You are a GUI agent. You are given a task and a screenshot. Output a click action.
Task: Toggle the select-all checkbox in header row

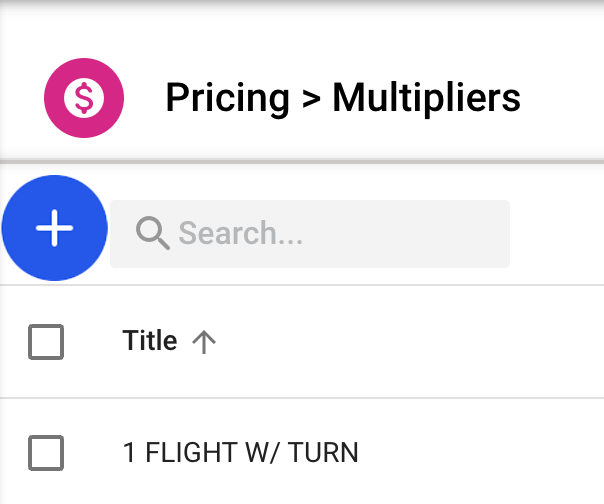tap(46, 342)
